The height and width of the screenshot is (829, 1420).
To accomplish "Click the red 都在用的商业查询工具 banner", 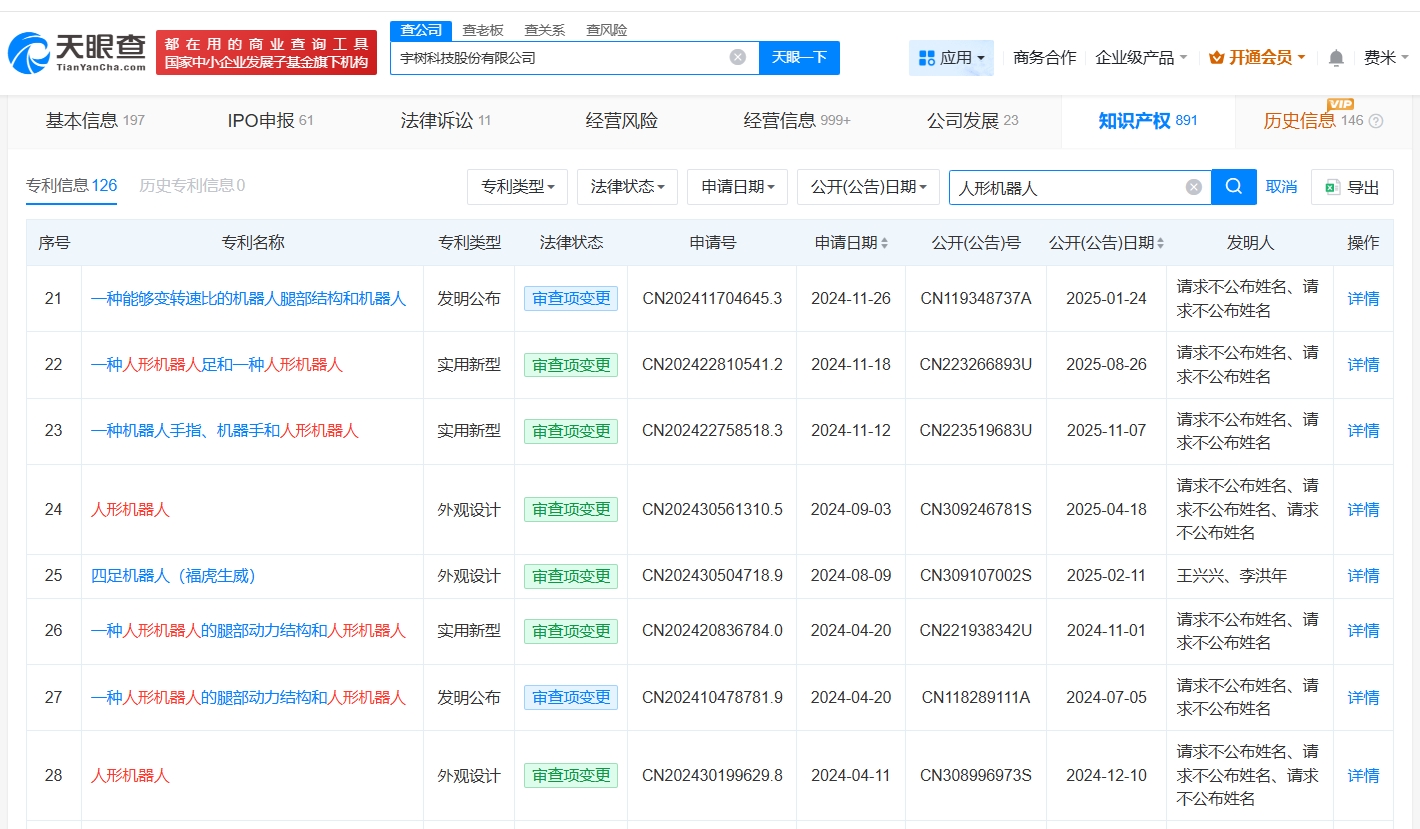I will pos(267,53).
